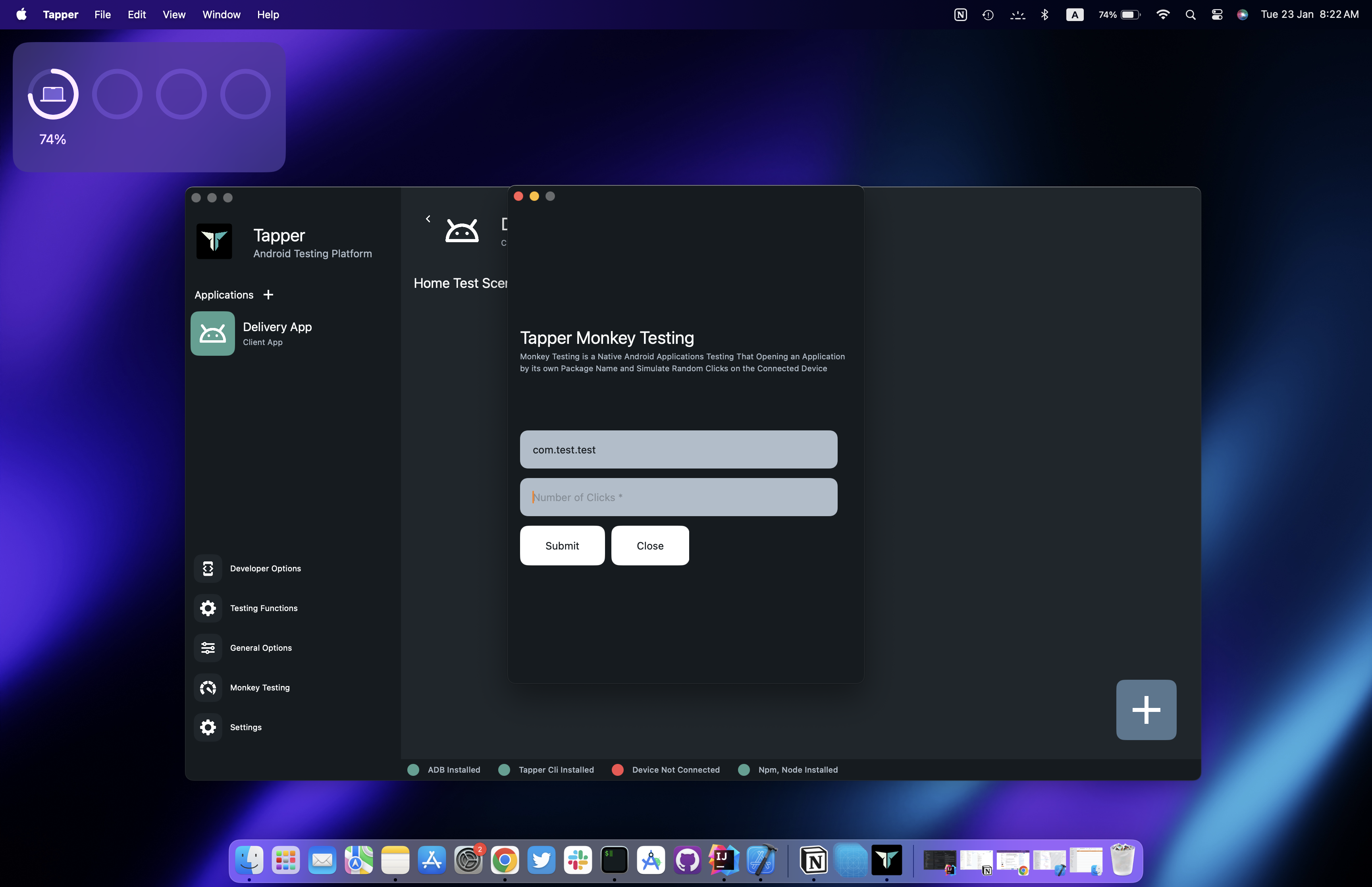Screen dimensions: 1372x887
Task: Open Terminal from the Dock
Action: 614,860
